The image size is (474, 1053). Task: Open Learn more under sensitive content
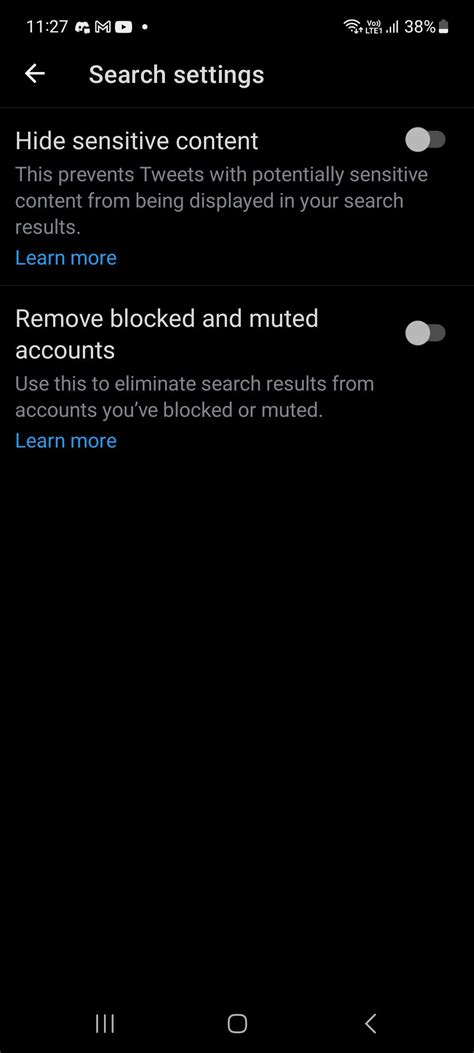(66, 258)
